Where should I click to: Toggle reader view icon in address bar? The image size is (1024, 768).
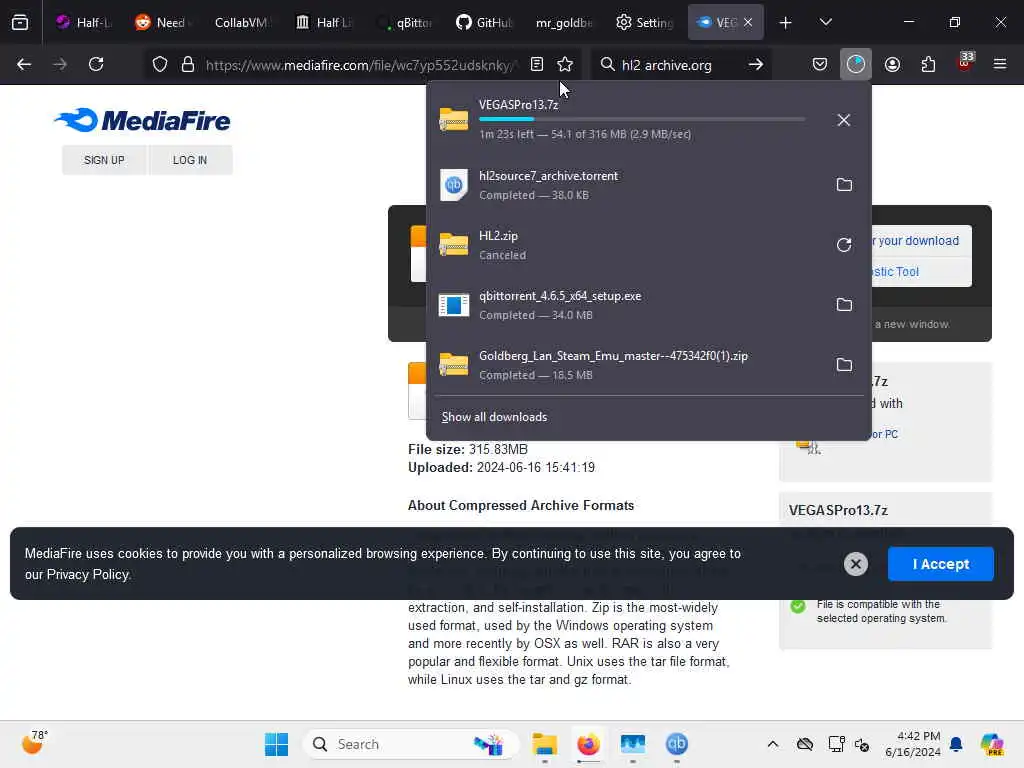(537, 64)
